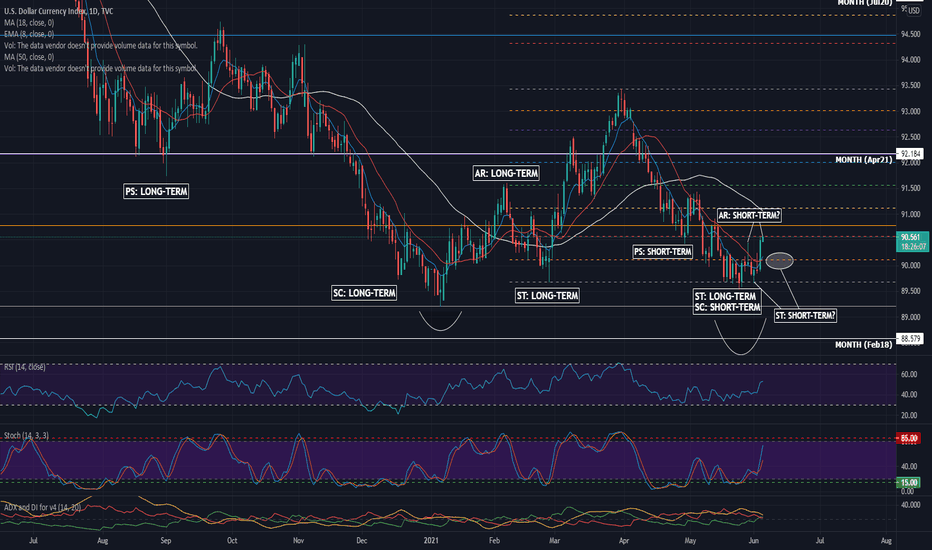
Task: Click the U.S. Dollar Currency Index symbol title
Action: [x=58, y=11]
